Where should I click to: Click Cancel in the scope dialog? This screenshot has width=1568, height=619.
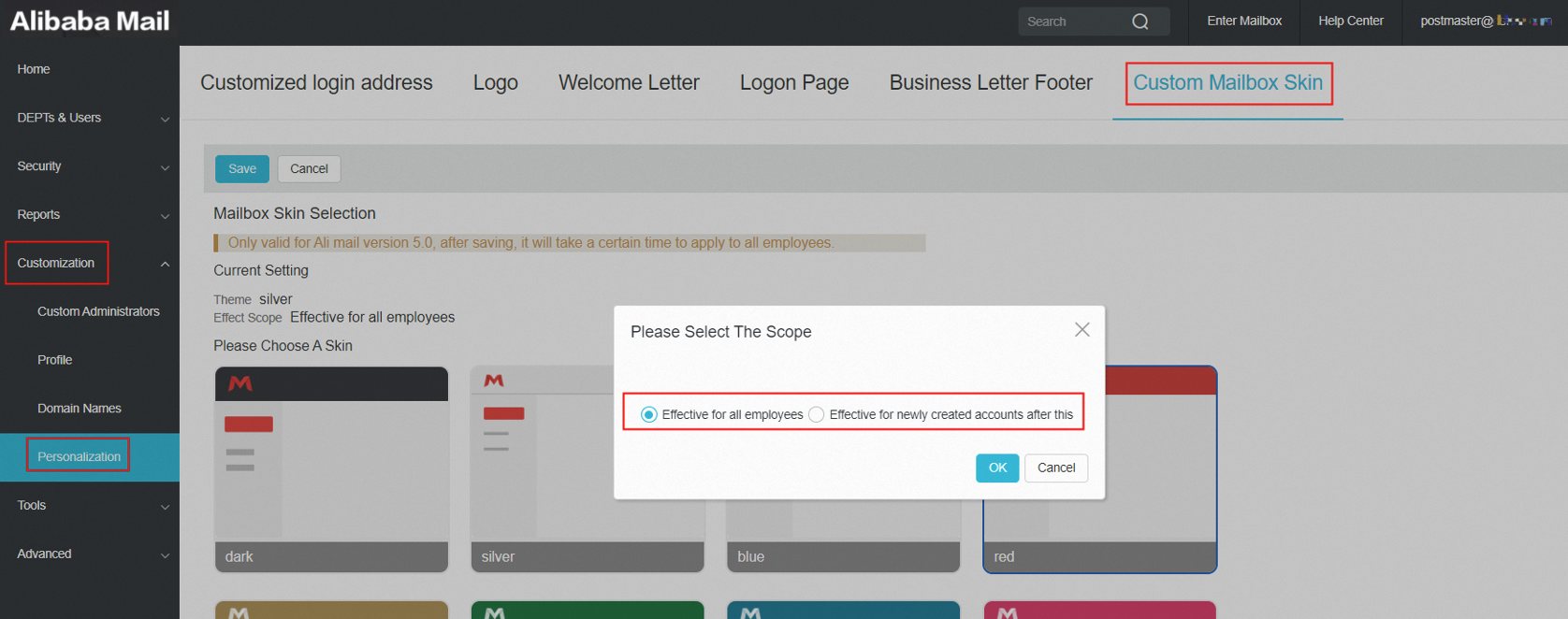click(x=1056, y=468)
